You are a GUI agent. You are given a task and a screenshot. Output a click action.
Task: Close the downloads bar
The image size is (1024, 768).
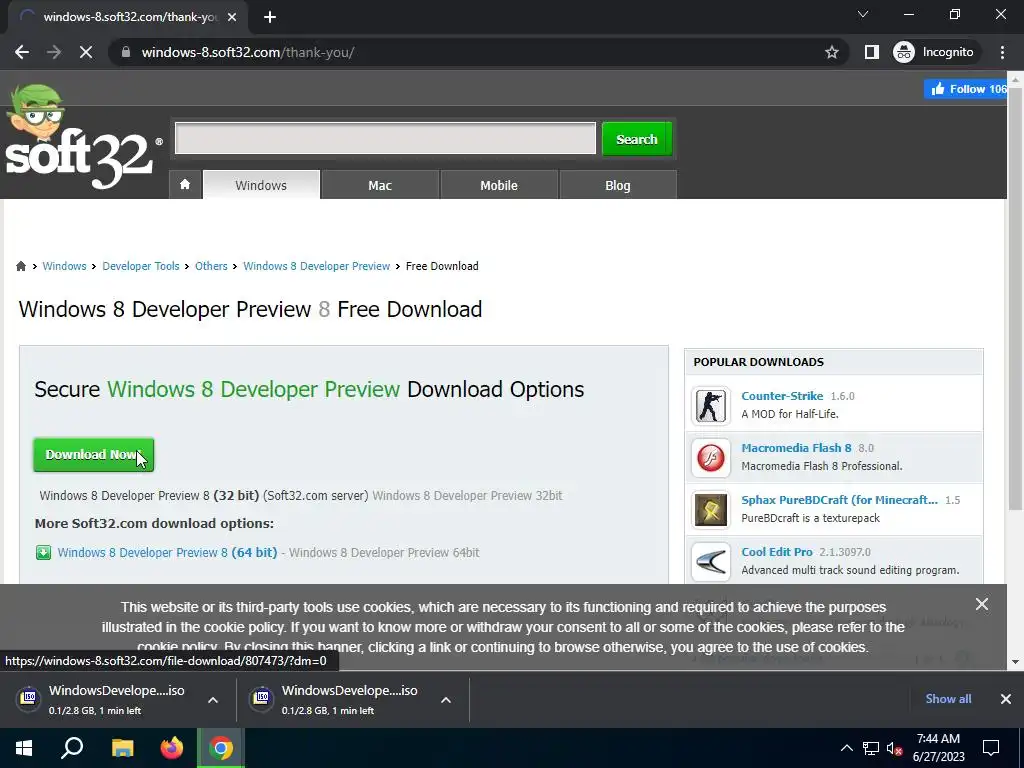click(x=1006, y=699)
